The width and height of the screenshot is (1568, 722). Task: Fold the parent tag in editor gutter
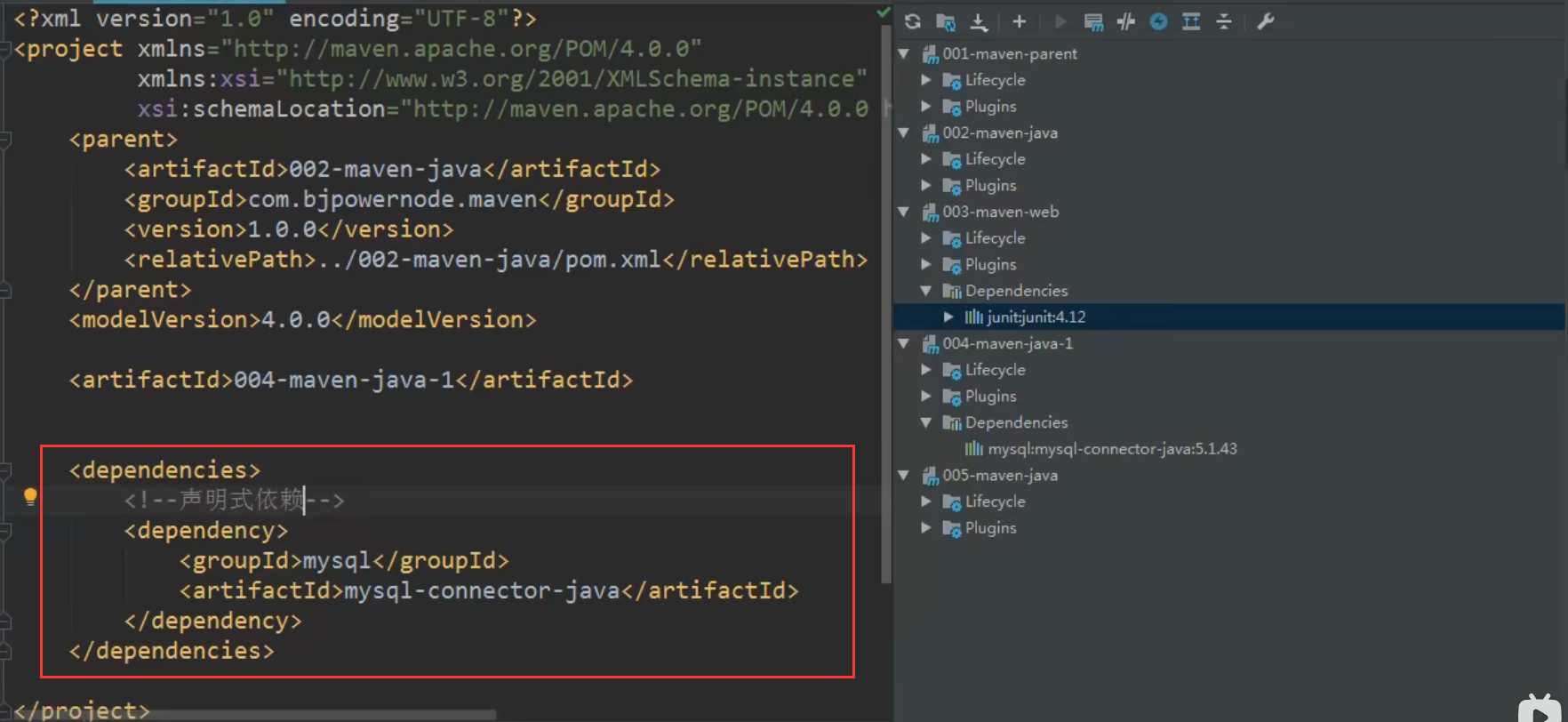tap(5, 140)
